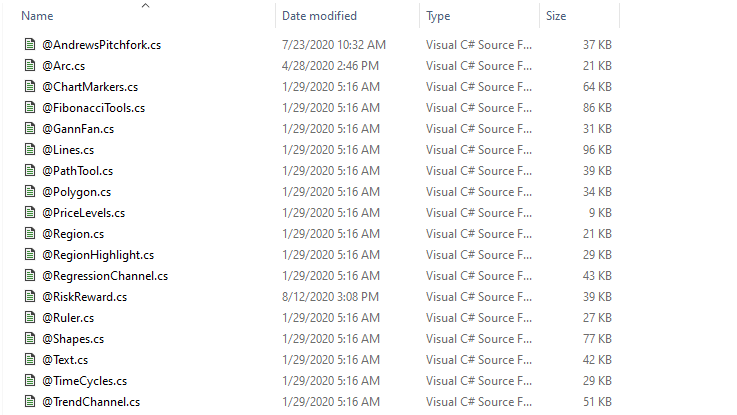Screen dimensions: 737x415
Task: Click the Type column header
Action: pyautogui.click(x=438, y=16)
